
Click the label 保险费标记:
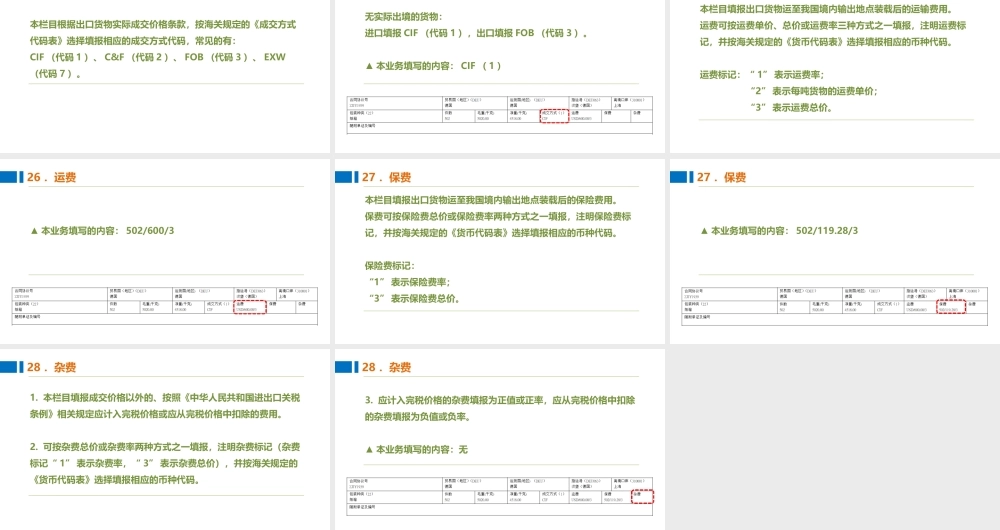coord(390,266)
